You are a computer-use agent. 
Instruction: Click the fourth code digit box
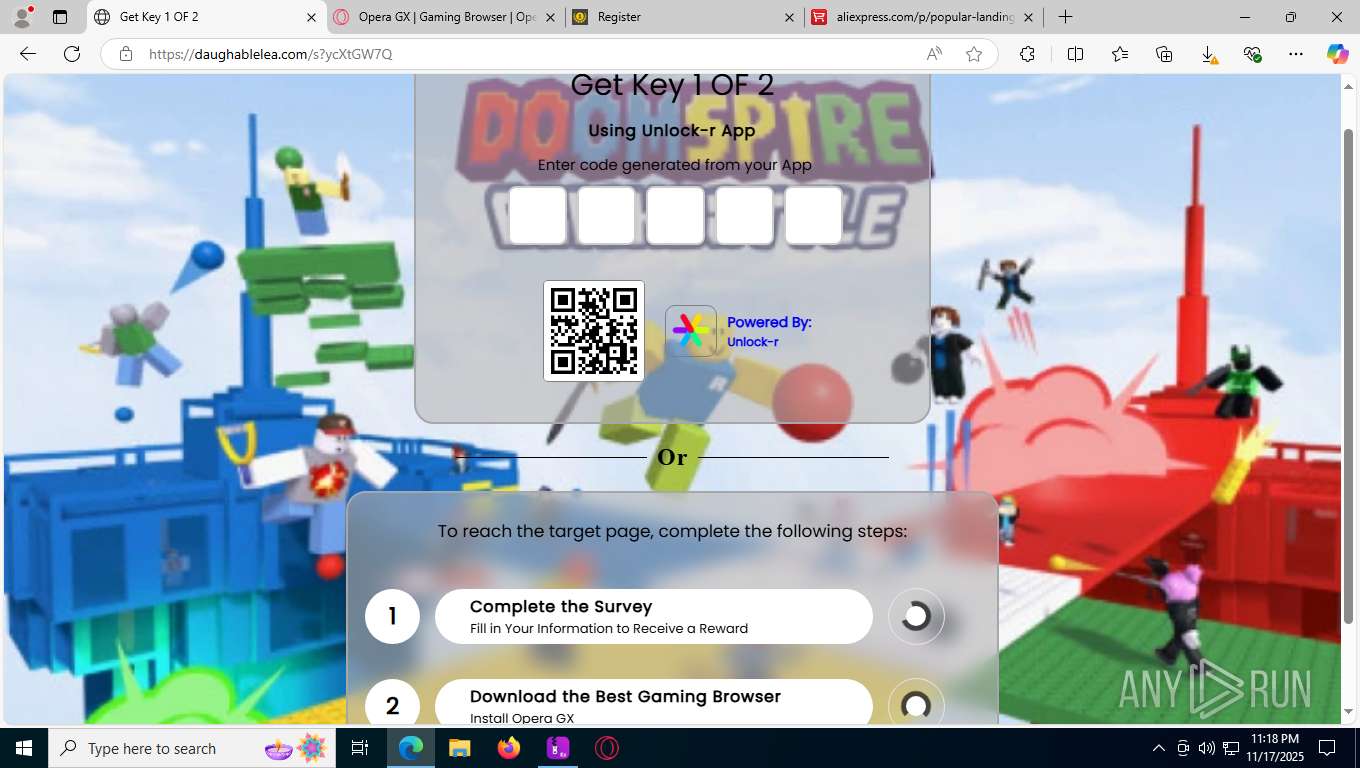(745, 216)
